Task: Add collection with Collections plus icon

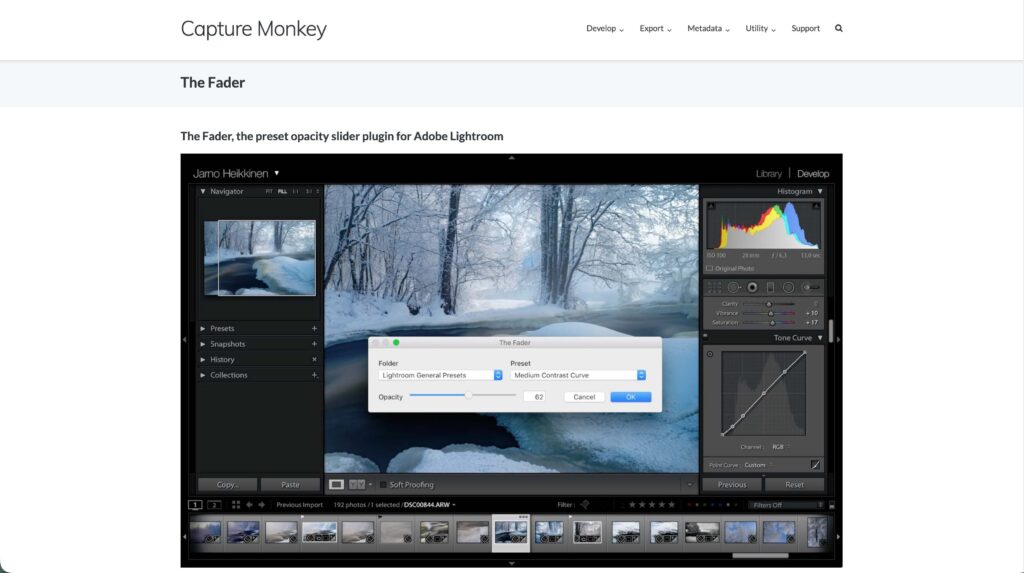Action: pyautogui.click(x=314, y=375)
